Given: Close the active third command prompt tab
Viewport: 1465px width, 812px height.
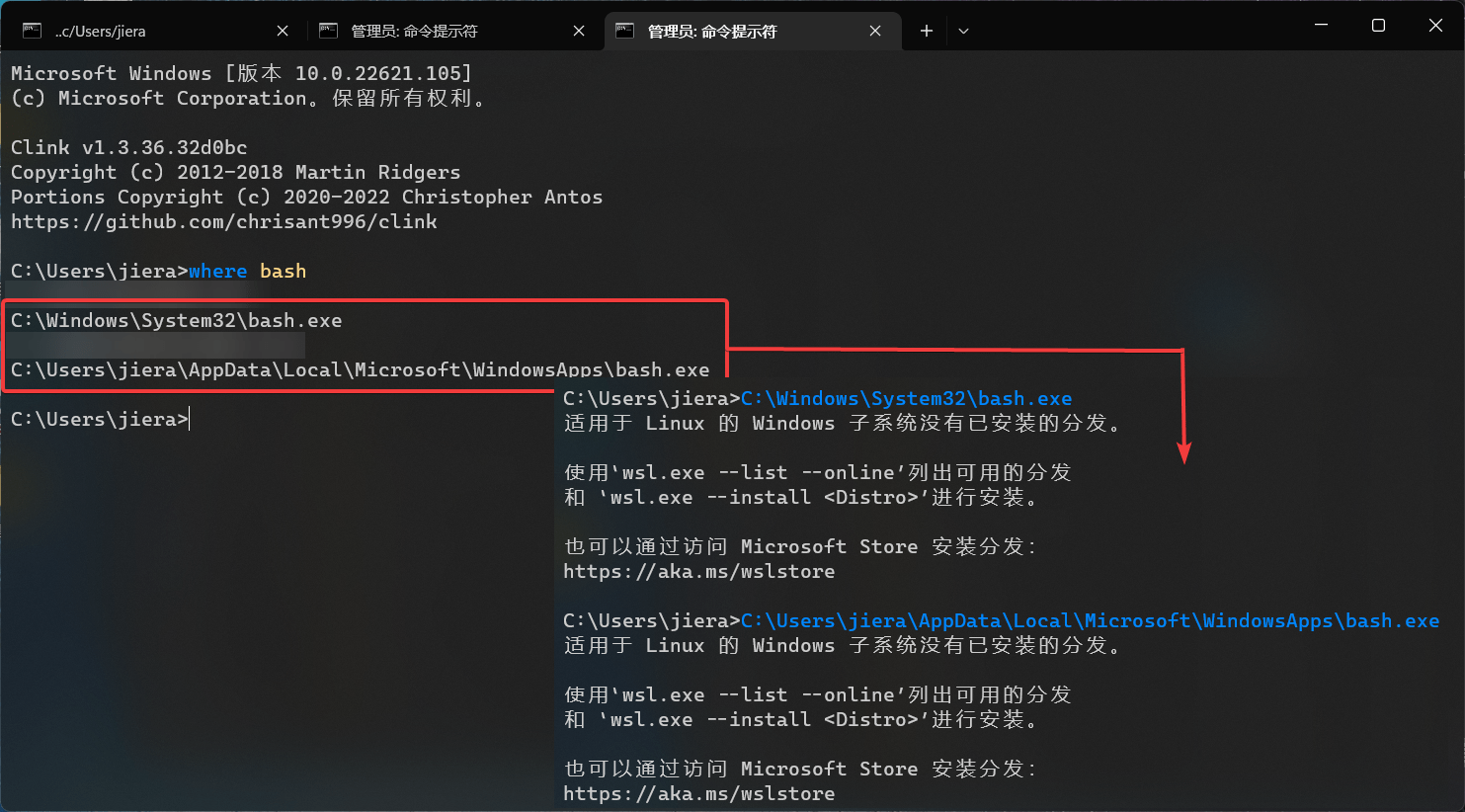Looking at the screenshot, I should (875, 31).
